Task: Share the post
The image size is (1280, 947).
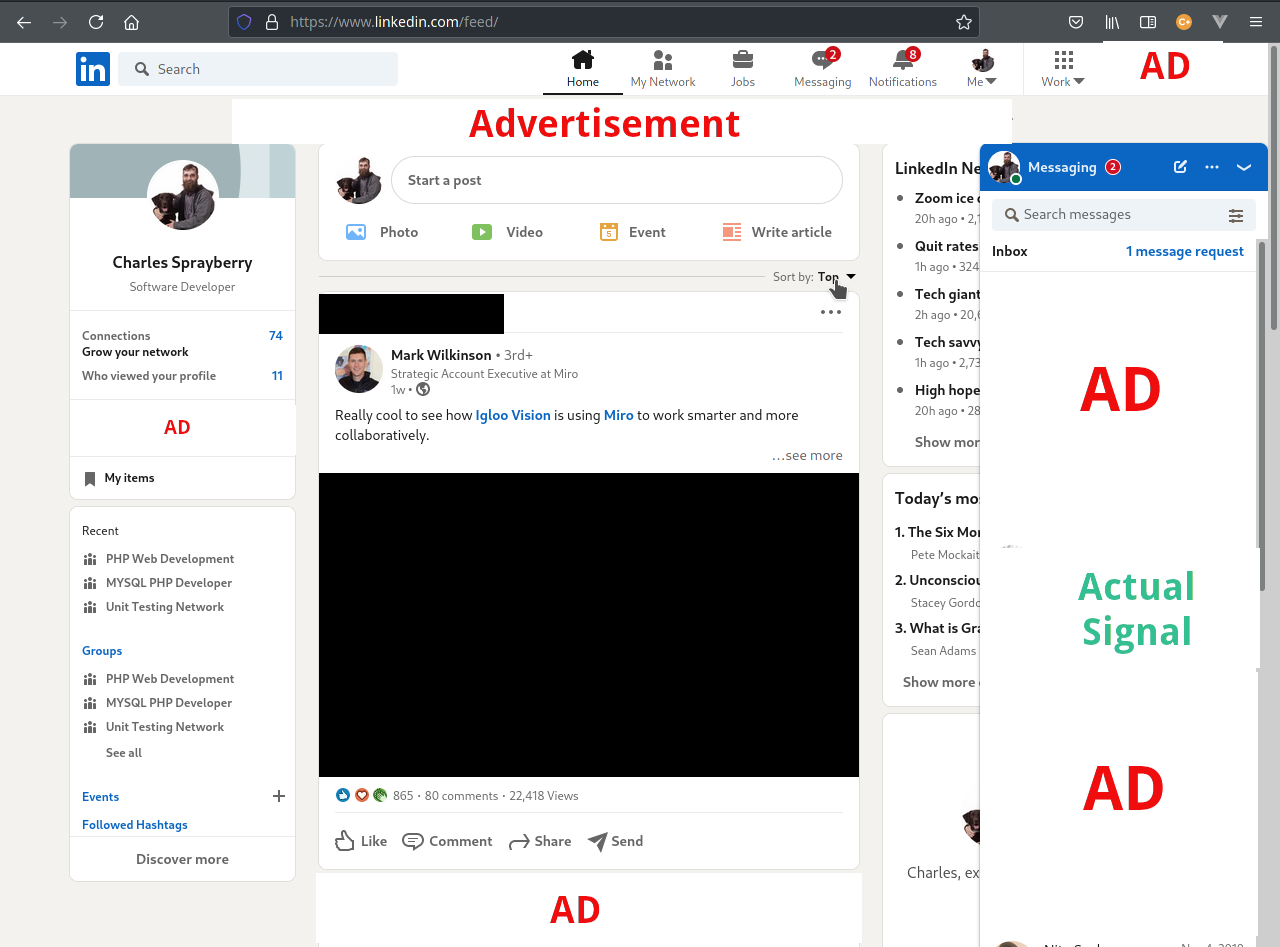Action: (540, 841)
